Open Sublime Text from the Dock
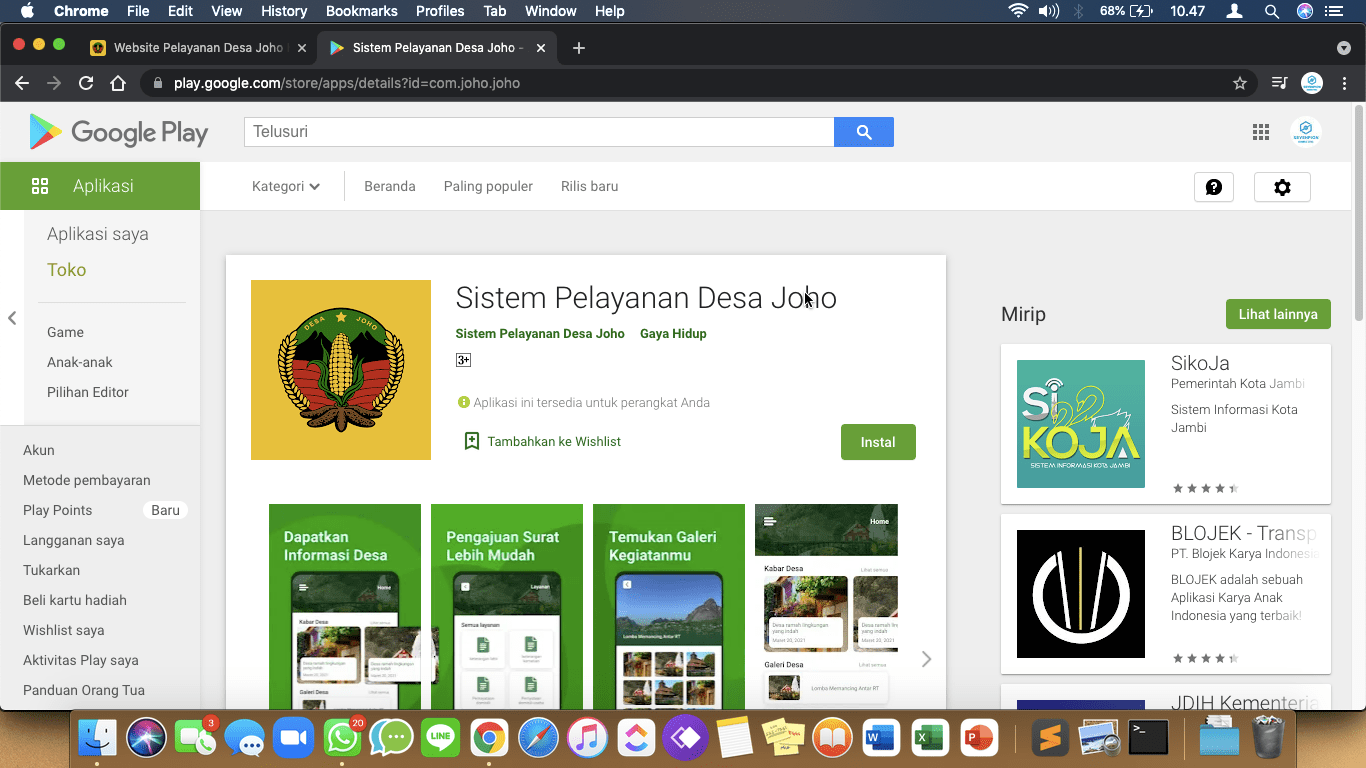Image resolution: width=1366 pixels, height=768 pixels. (1051, 738)
